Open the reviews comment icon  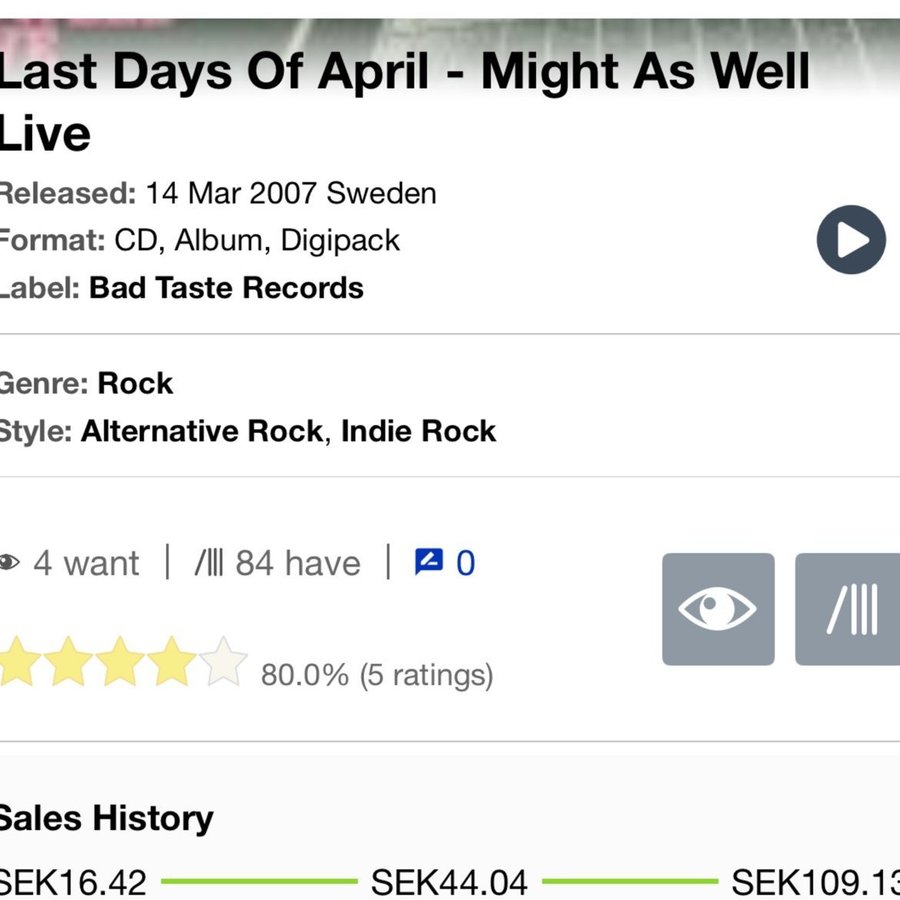coord(429,562)
